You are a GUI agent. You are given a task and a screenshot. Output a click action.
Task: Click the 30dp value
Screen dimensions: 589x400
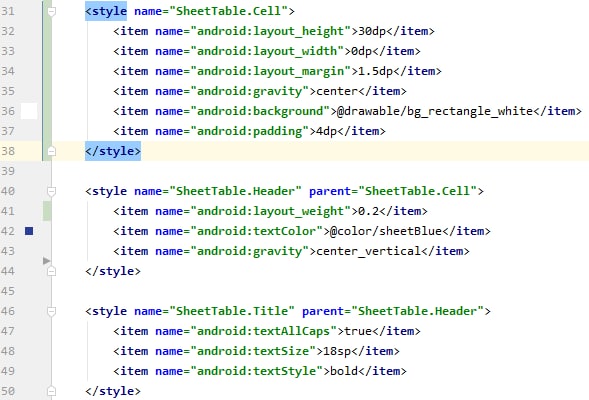tap(372, 31)
